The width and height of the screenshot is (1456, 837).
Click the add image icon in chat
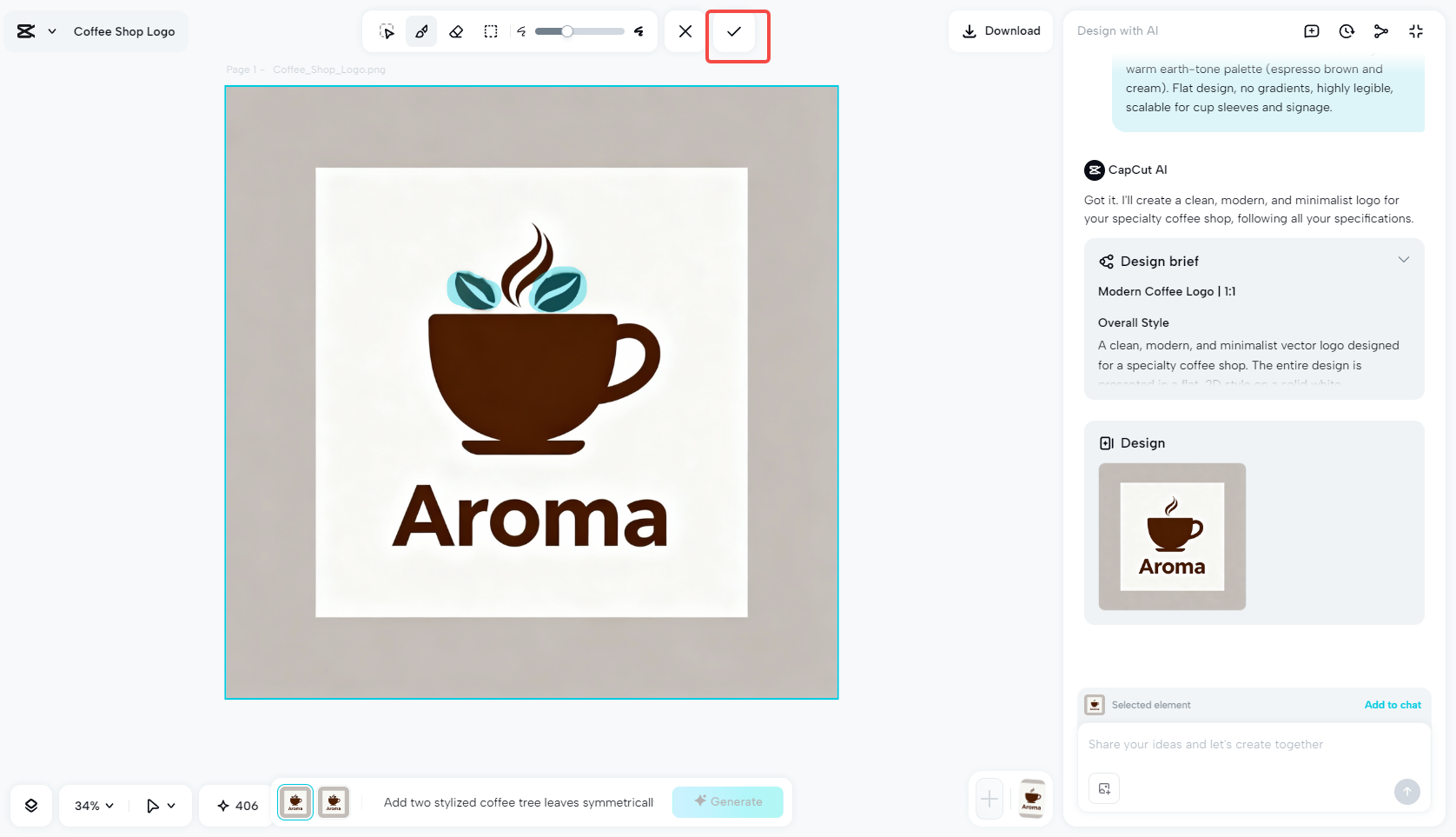coord(1104,788)
